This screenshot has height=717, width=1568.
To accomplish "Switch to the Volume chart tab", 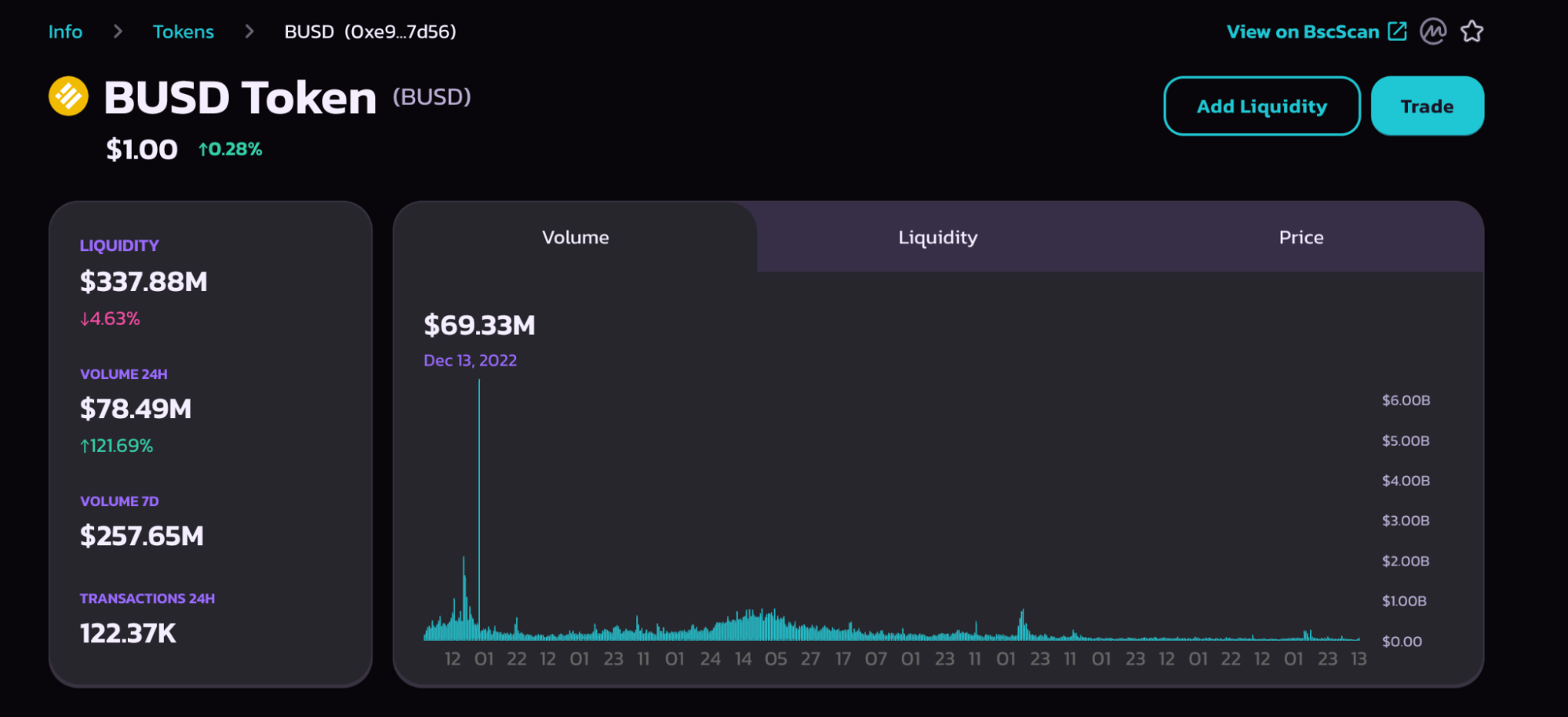I will click(x=575, y=237).
